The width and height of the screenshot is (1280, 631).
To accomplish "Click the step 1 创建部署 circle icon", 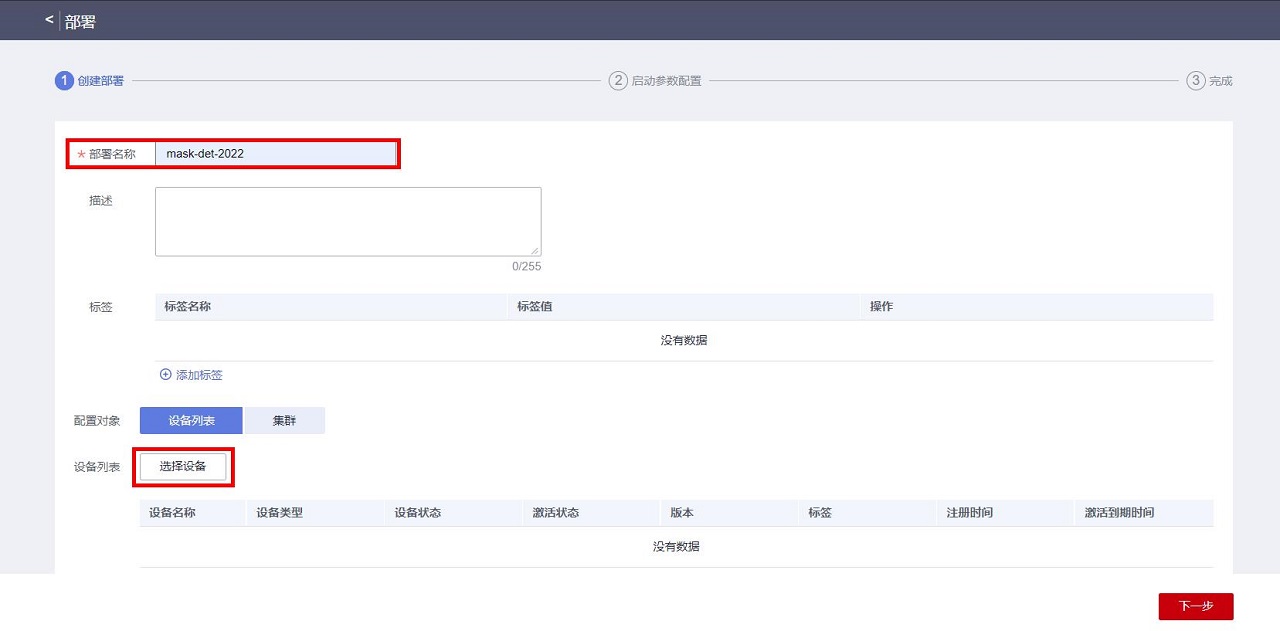I will pos(64,81).
